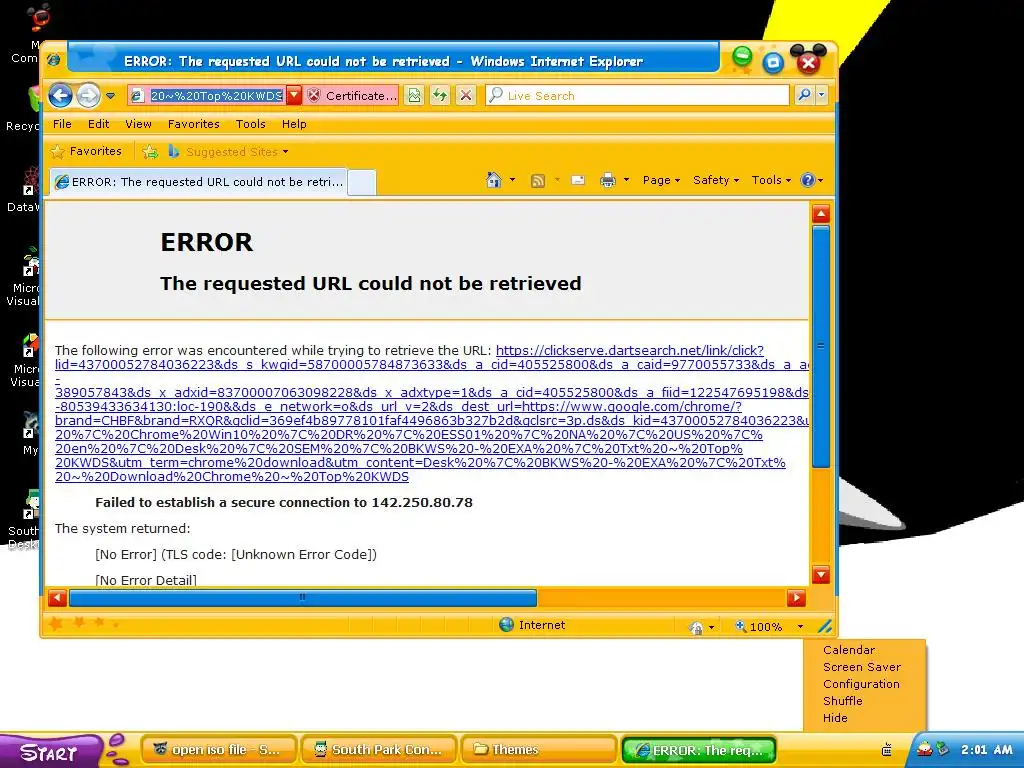The width and height of the screenshot is (1024, 768).
Task: Minimize Internet Explorer with green button
Action: (742, 57)
